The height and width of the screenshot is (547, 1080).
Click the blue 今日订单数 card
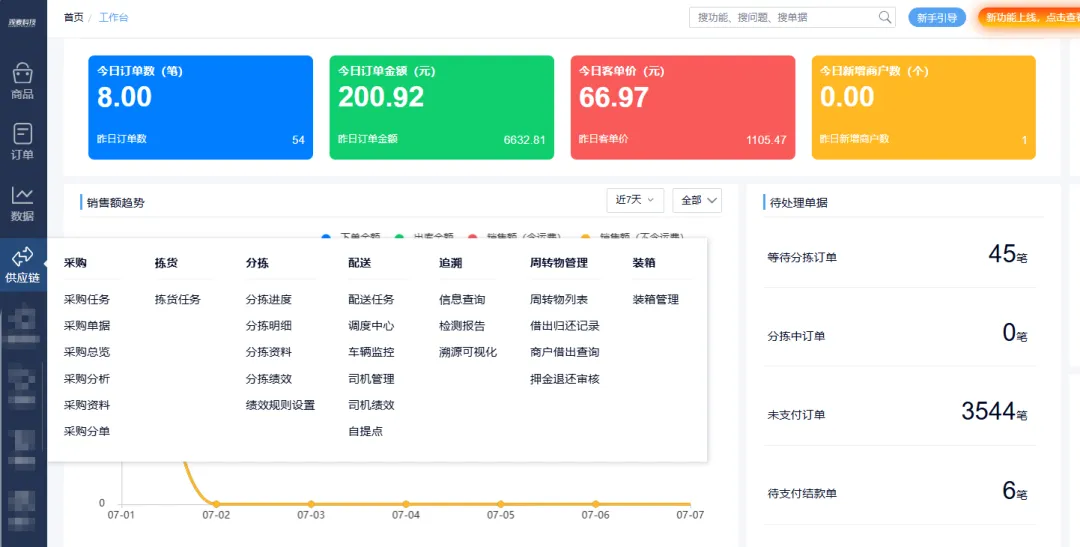coord(200,107)
